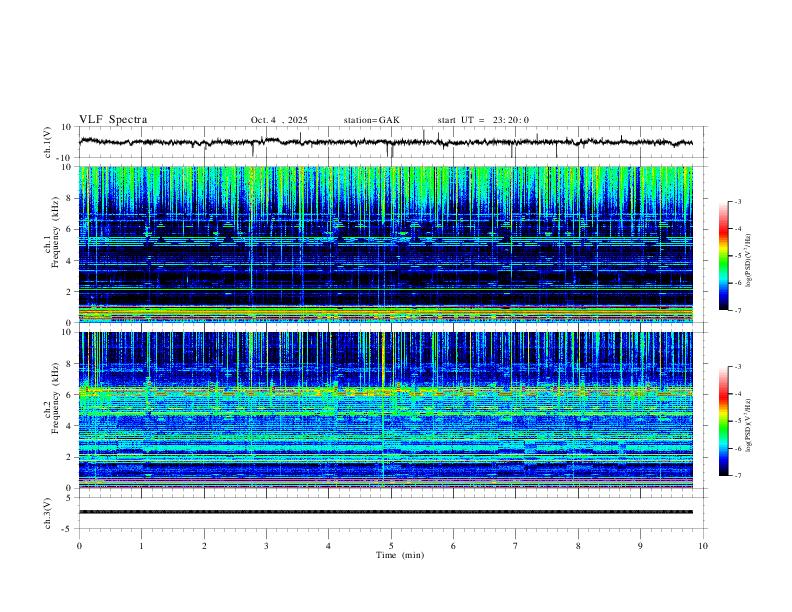Screen dimensions: 792x612
Task: Click the time axis tick label "9"
Action: 640,546
